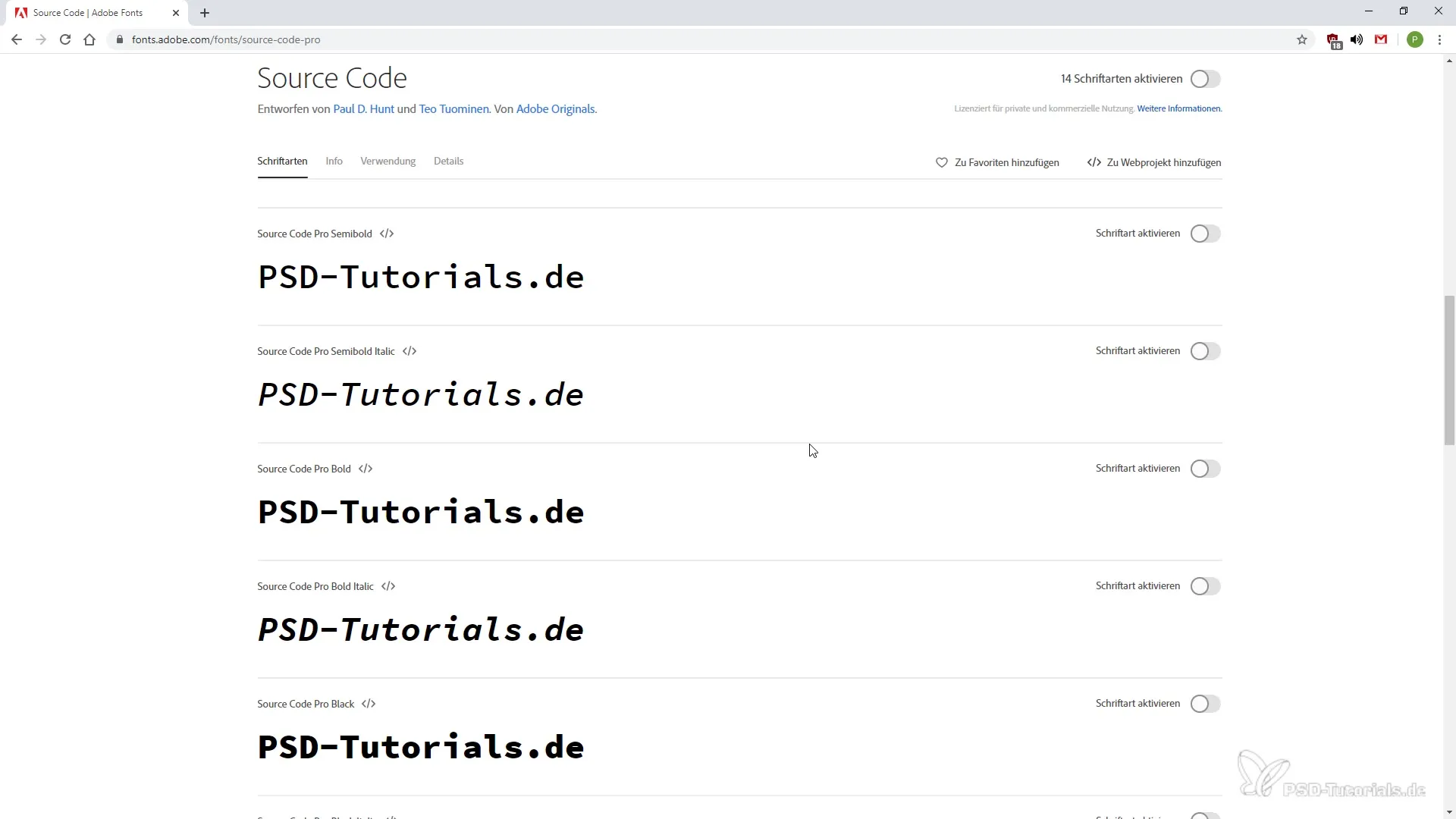Click the Semibold Italic PSD-Tutorials.de sample text
Image resolution: width=1456 pixels, height=819 pixels.
coord(421,395)
